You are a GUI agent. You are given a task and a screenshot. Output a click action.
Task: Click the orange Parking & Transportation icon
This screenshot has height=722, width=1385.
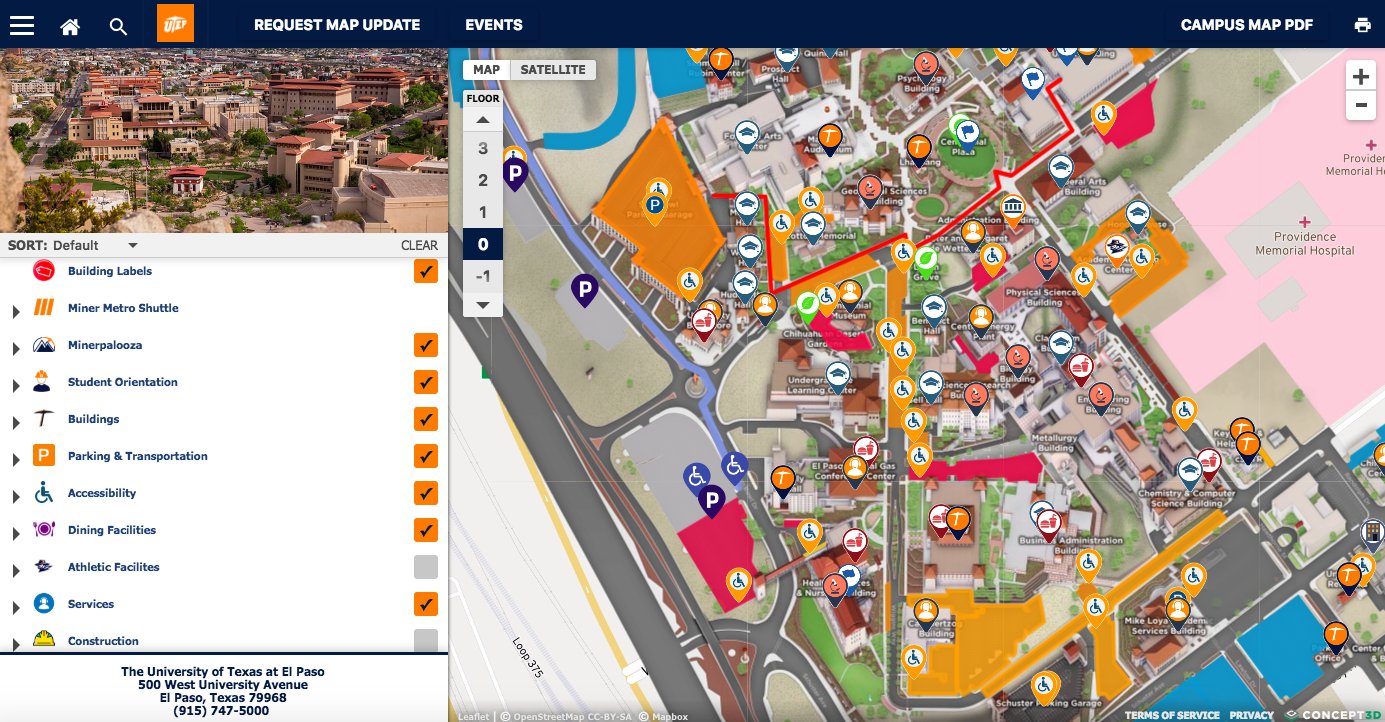point(43,456)
